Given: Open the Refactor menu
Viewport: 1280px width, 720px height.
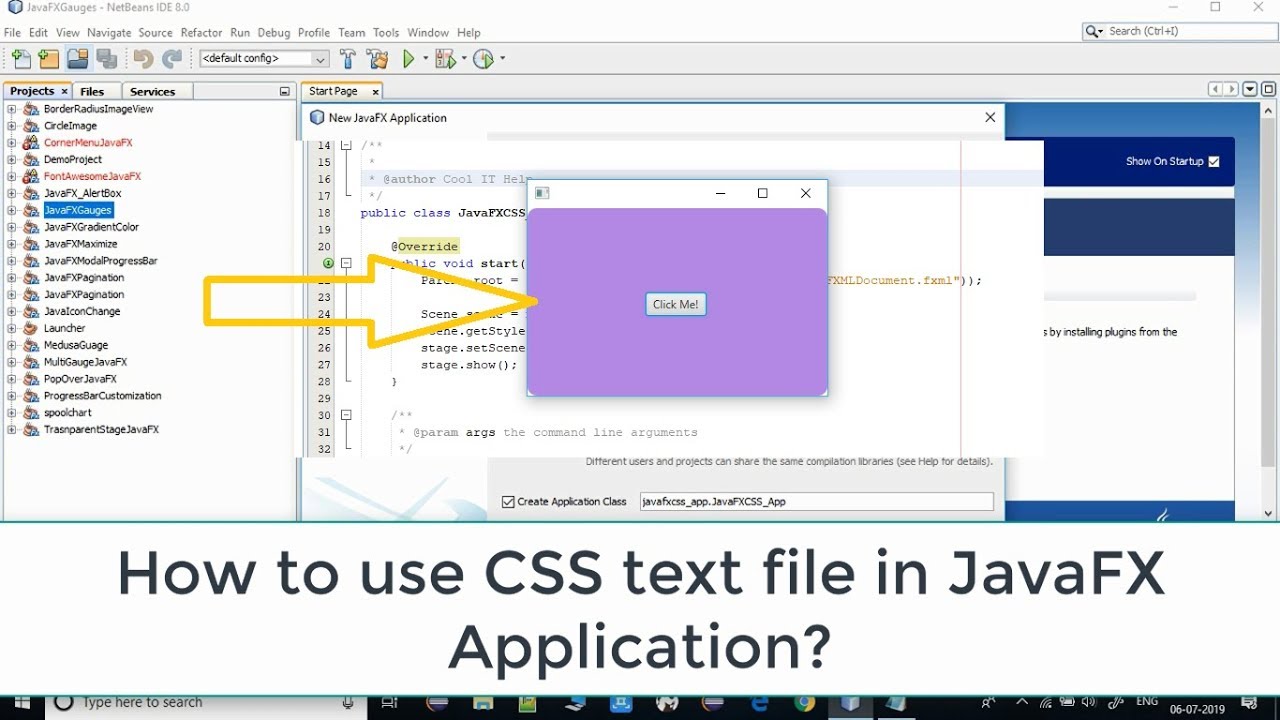Looking at the screenshot, I should pos(201,33).
